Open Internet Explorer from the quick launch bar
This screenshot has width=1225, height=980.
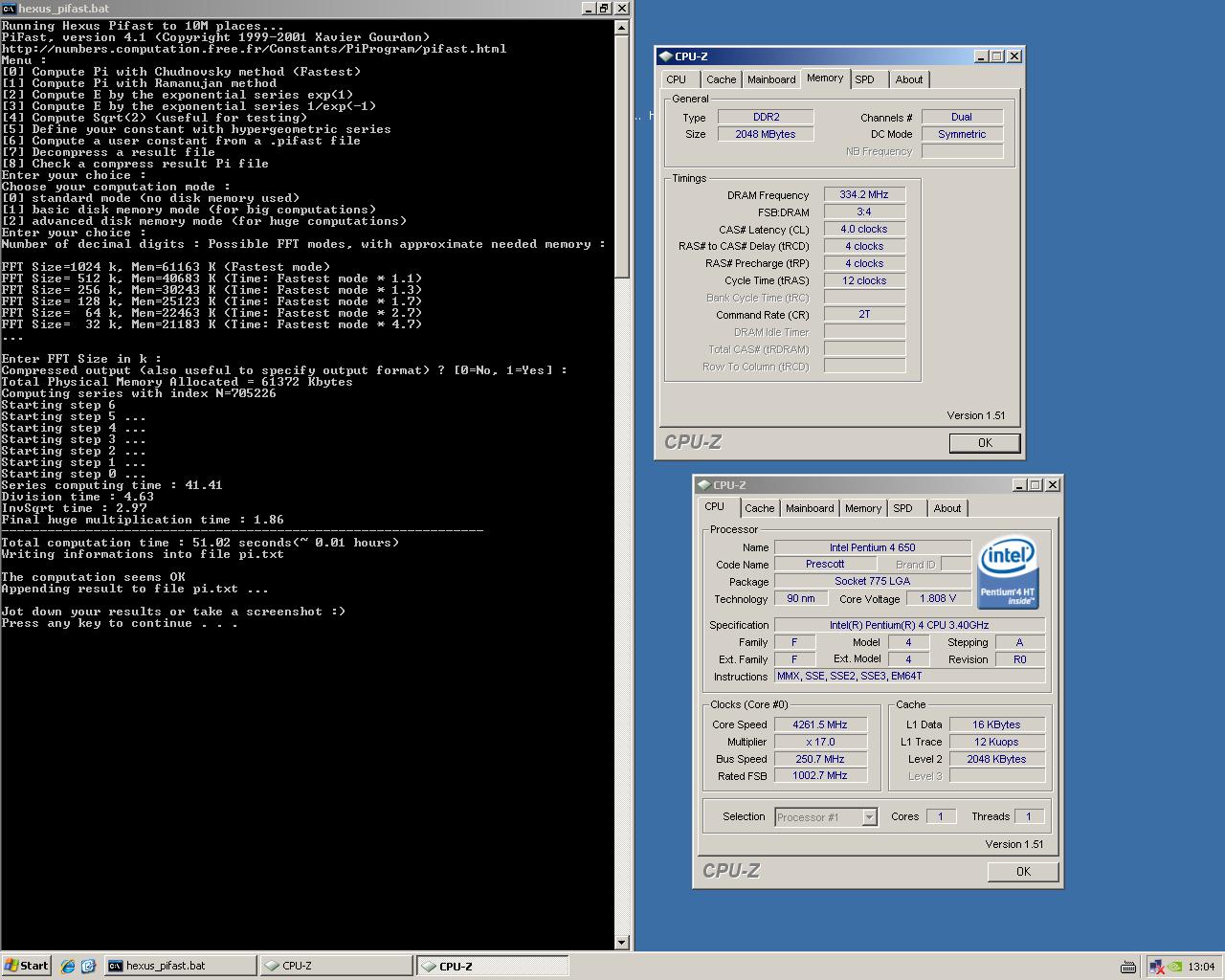tap(67, 967)
